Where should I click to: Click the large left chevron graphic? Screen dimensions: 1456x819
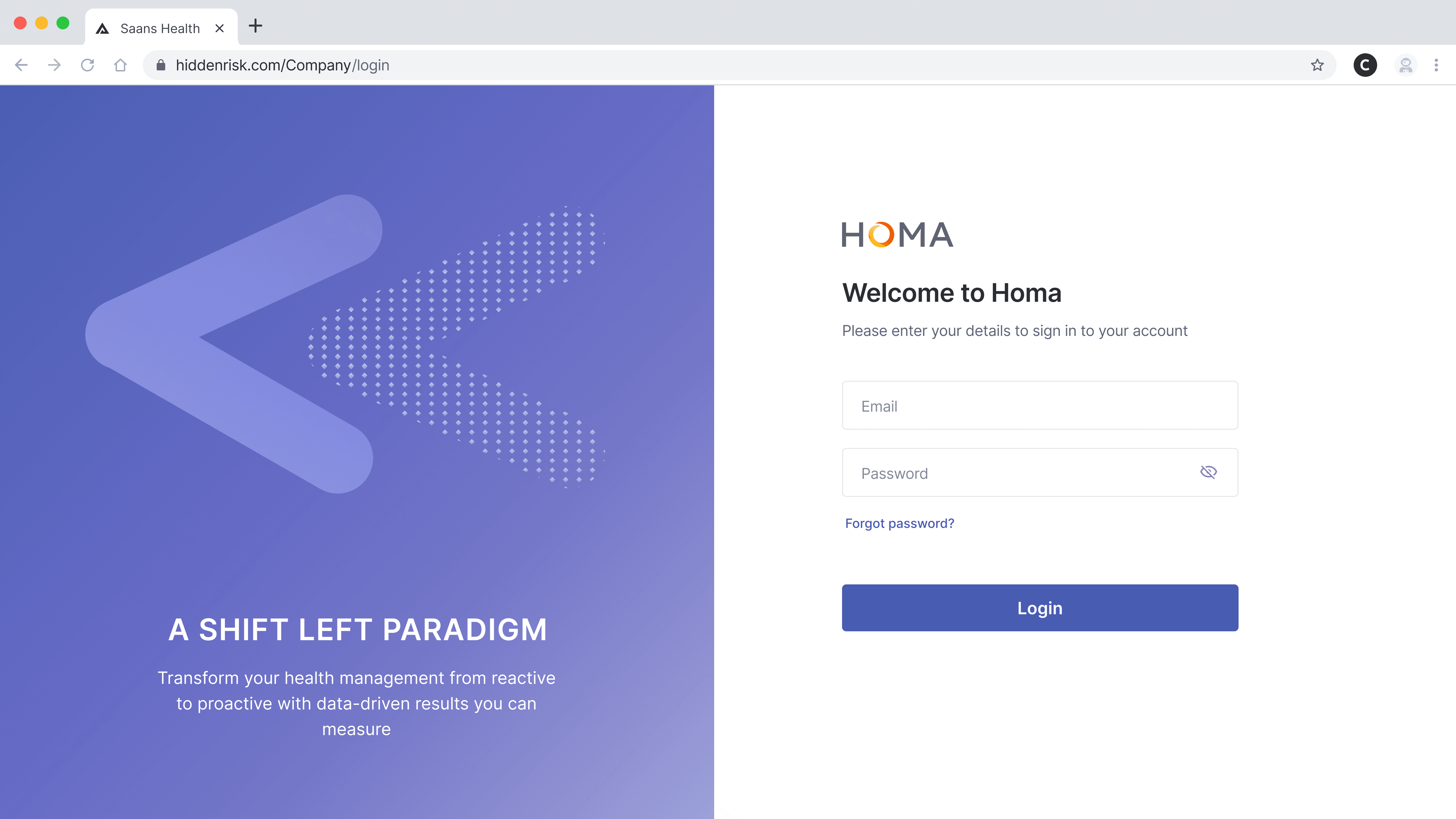pos(234,344)
